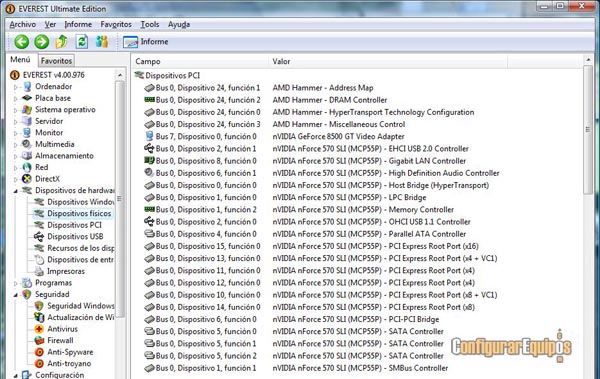Screen dimensions: 600x379
Task: Select the Programas tree item
Action: point(53,283)
